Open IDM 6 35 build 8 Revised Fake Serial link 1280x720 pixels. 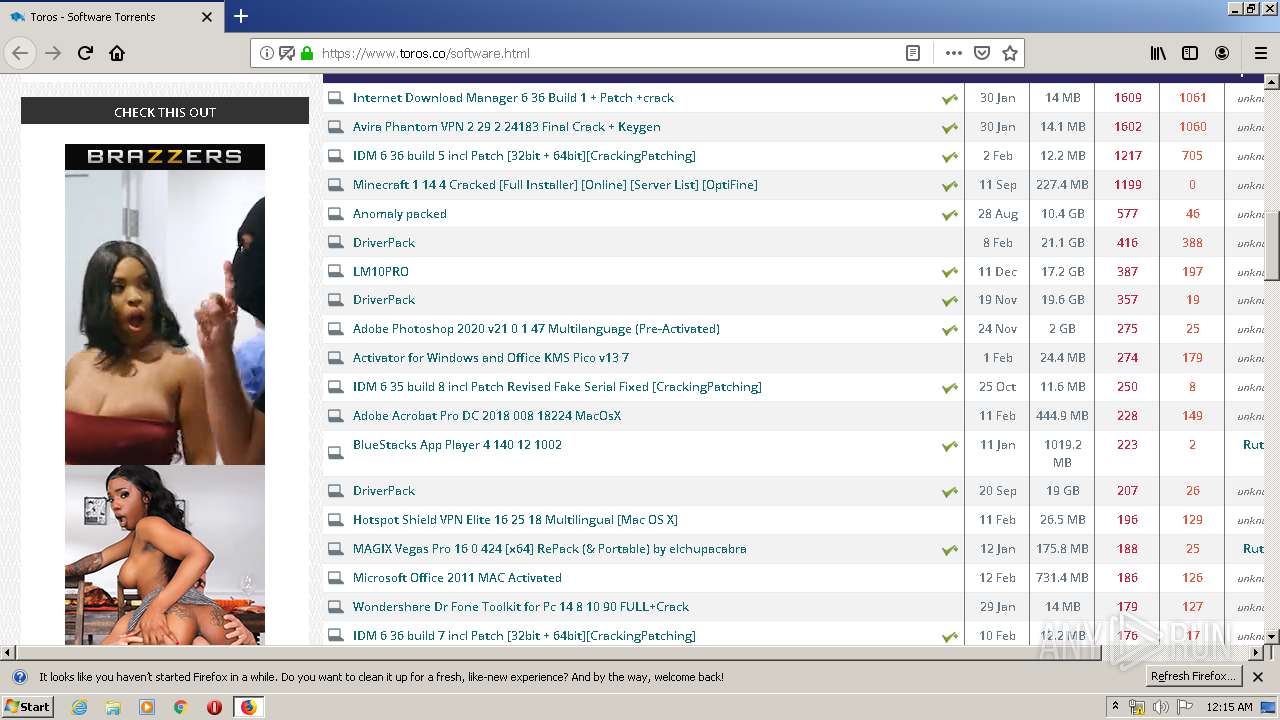click(557, 387)
